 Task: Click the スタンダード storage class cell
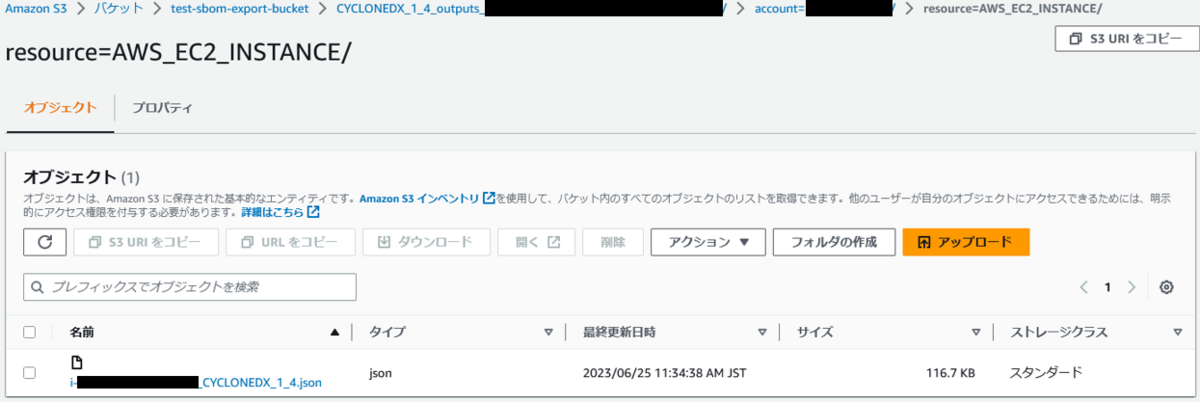[x=1046, y=373]
